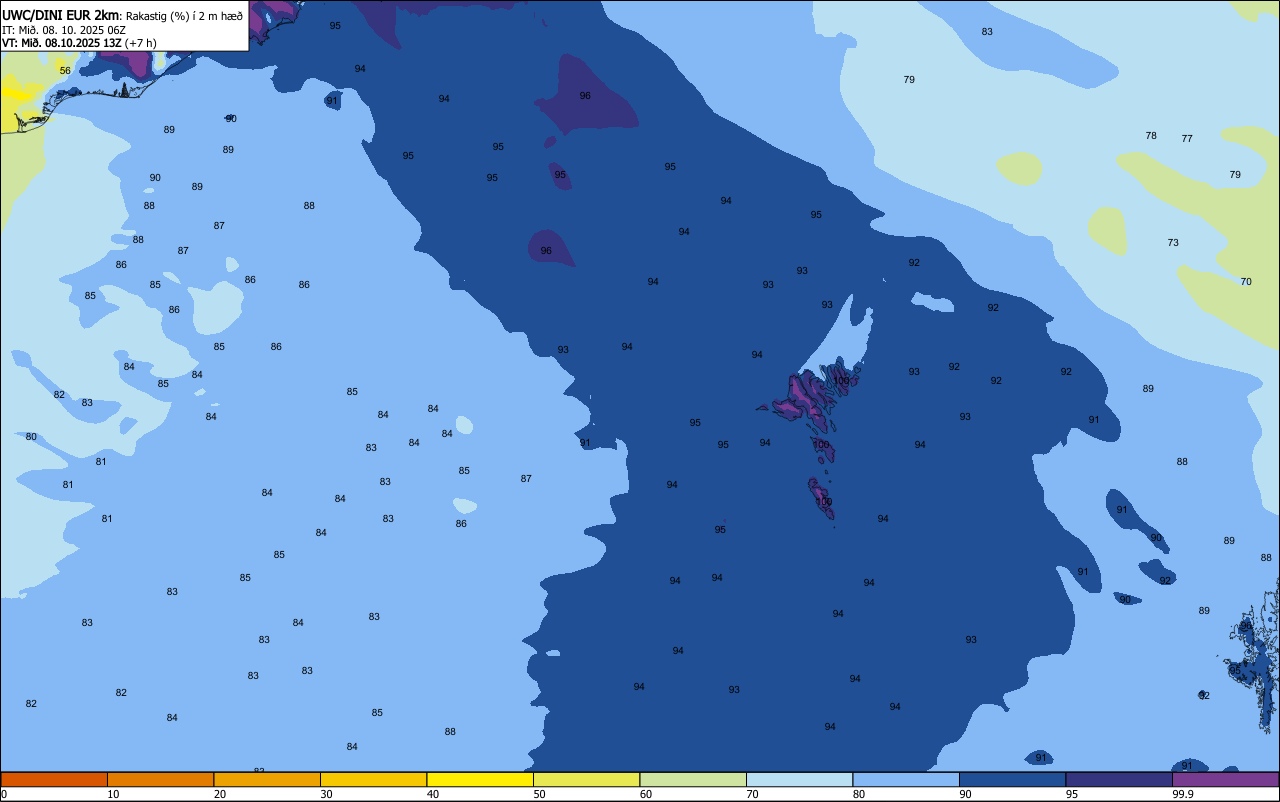Click the 50–60 pale yellow legend swatch
The height and width of the screenshot is (802, 1280).
coord(586,779)
